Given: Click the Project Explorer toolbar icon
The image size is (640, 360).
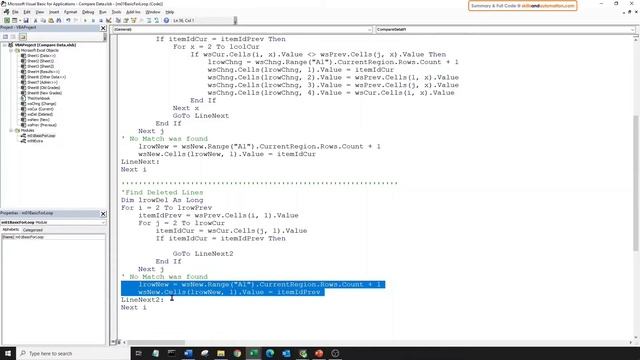Looking at the screenshot, I should pos(118,20).
